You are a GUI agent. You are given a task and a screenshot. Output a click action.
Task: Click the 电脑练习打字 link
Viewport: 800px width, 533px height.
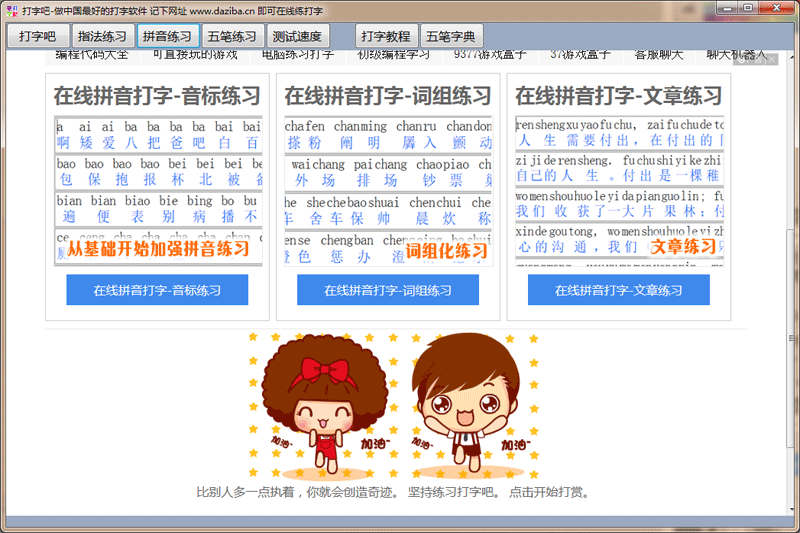click(x=298, y=55)
